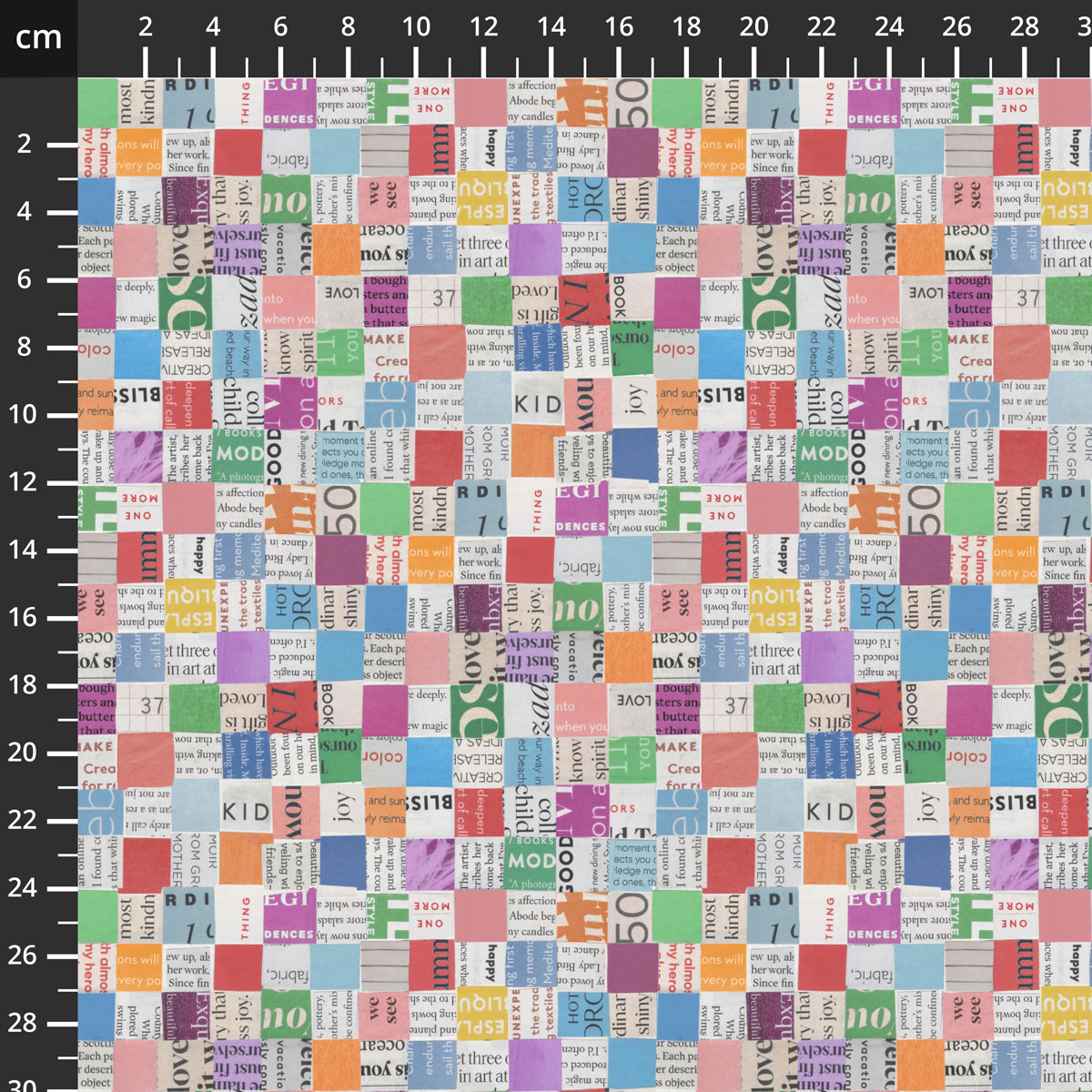Select the 4 mark on the horizontal ruler
Viewport: 1092px width, 1092px height.
[x=213, y=26]
